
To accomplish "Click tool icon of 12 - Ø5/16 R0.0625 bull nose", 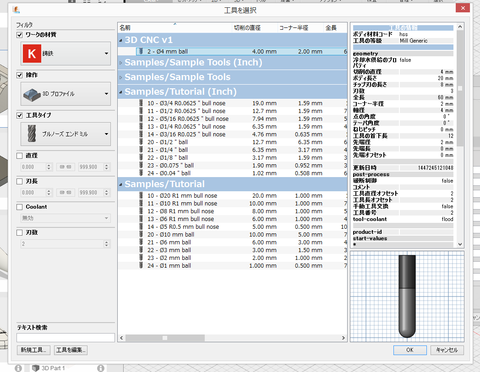I will [x=141, y=119].
